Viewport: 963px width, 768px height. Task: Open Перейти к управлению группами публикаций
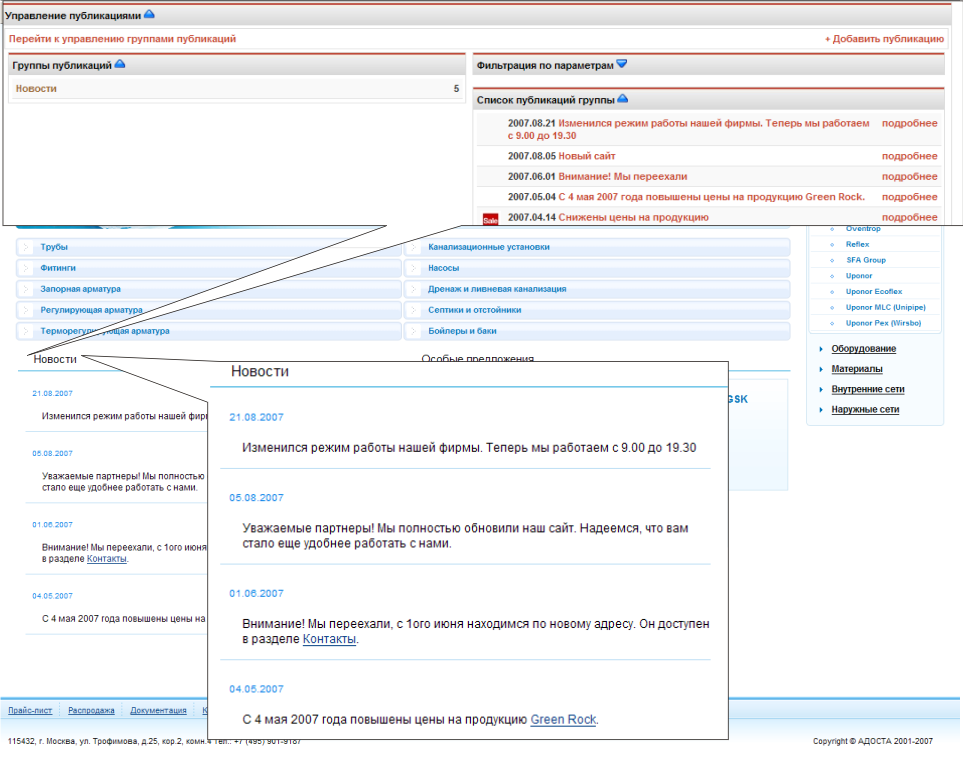pyautogui.click(x=122, y=39)
